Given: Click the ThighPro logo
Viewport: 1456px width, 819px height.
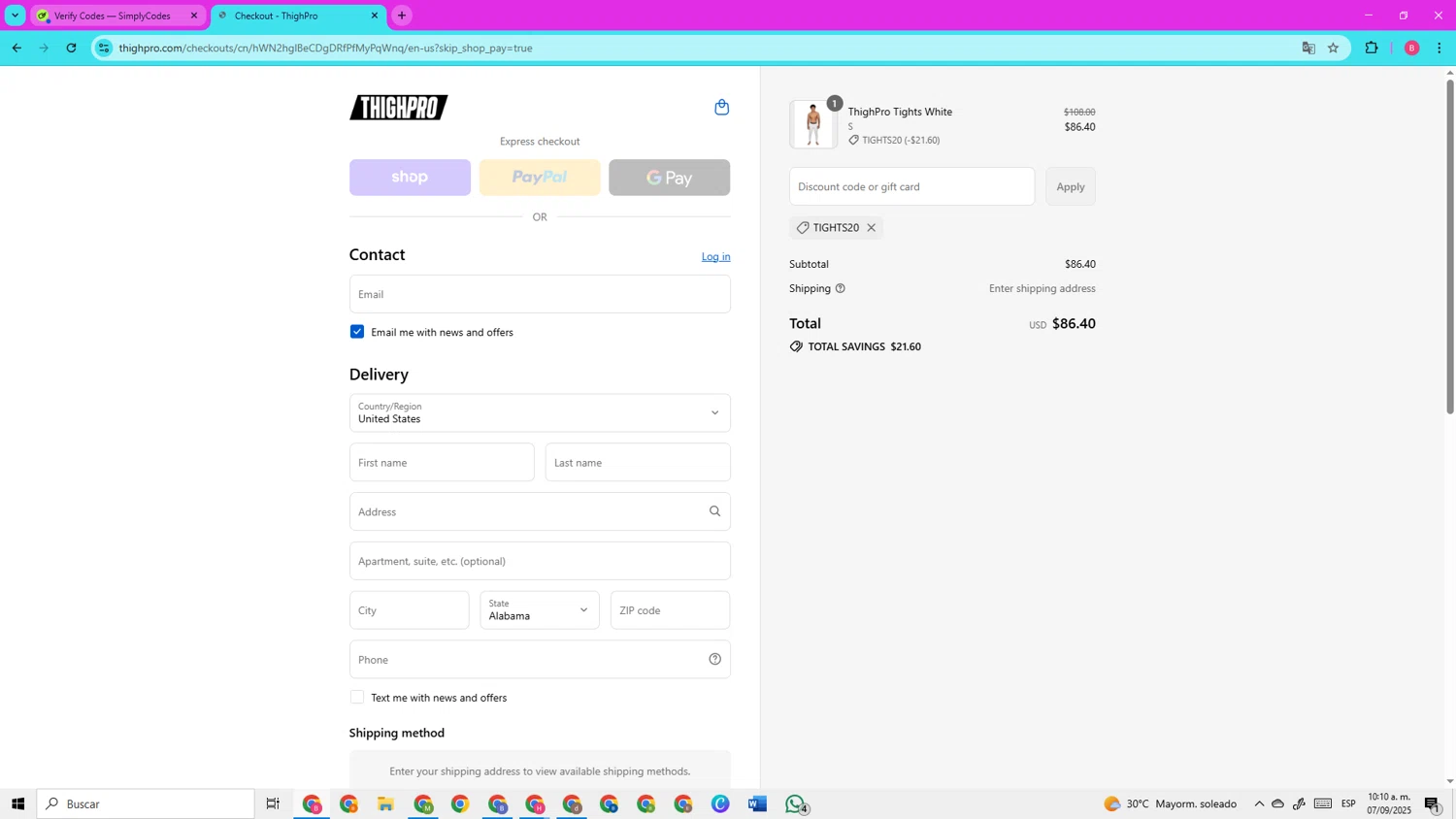Looking at the screenshot, I should coord(399,108).
